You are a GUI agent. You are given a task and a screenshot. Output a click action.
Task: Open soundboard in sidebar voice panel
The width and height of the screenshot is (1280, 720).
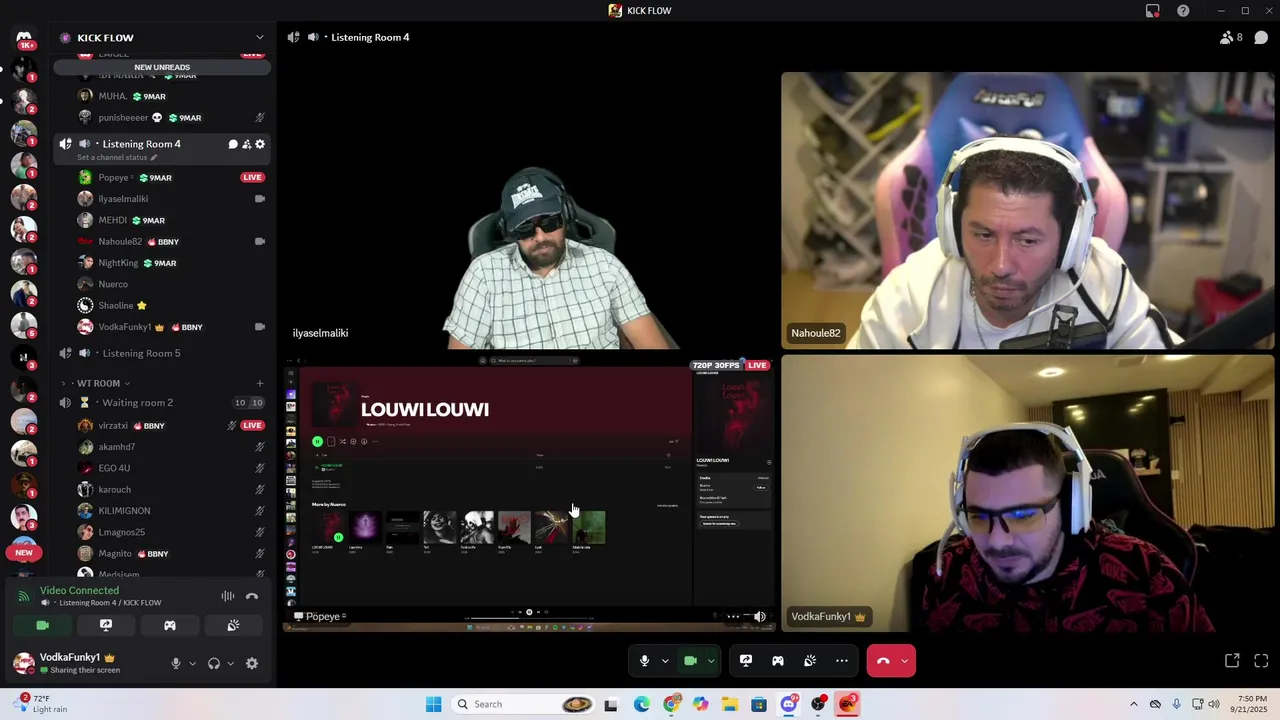233,625
